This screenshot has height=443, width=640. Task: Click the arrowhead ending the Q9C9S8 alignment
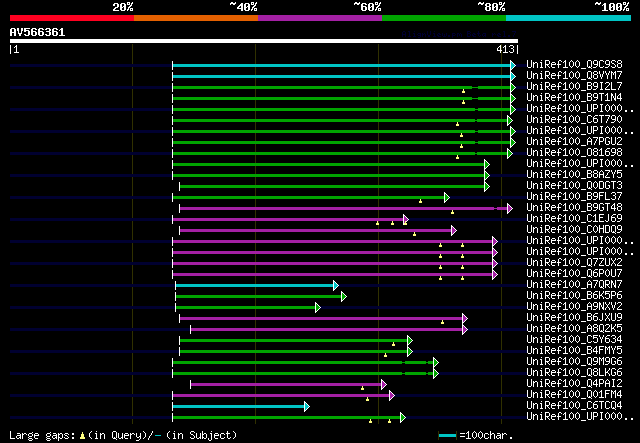tap(513, 65)
